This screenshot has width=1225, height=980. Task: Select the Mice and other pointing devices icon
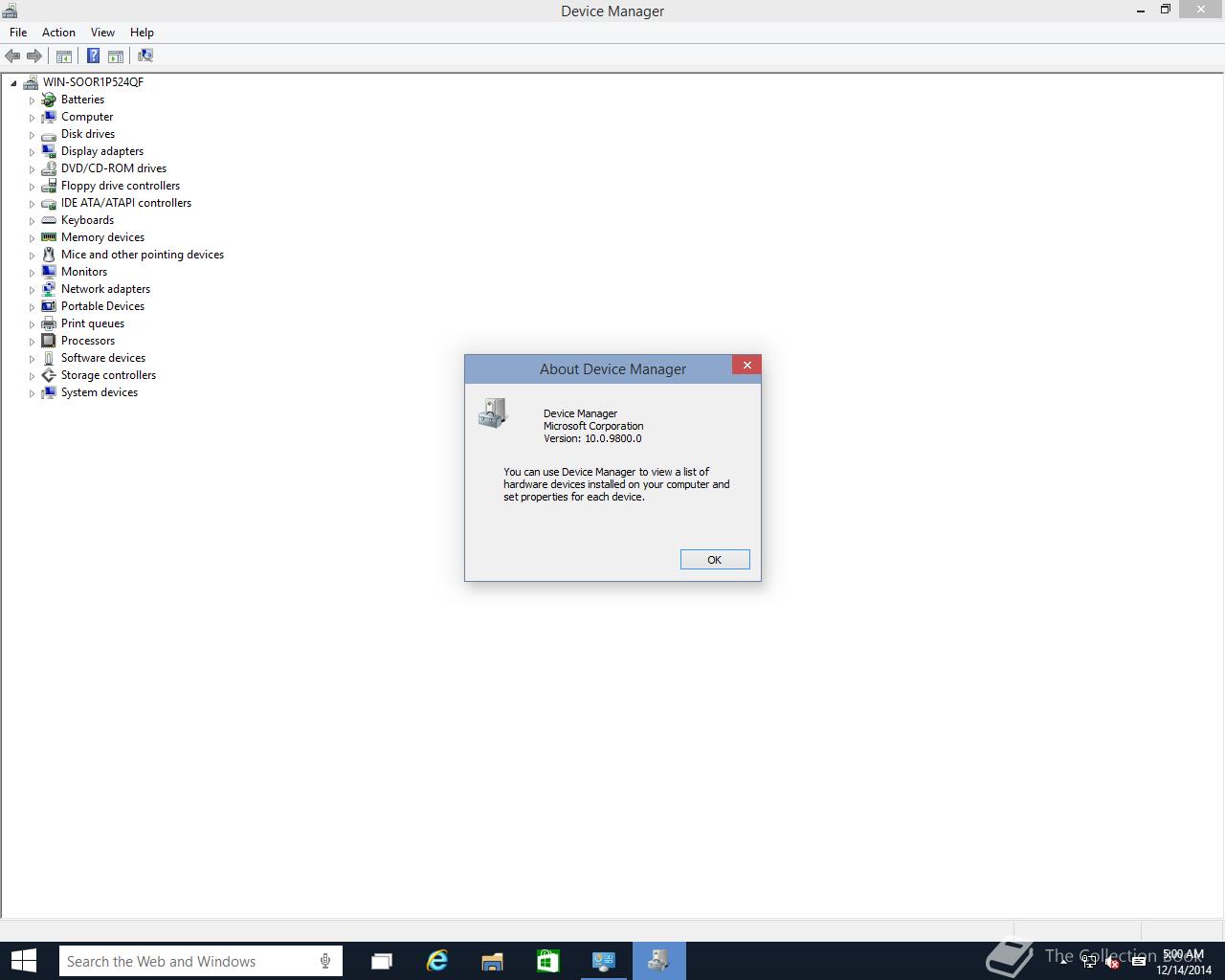(49, 255)
